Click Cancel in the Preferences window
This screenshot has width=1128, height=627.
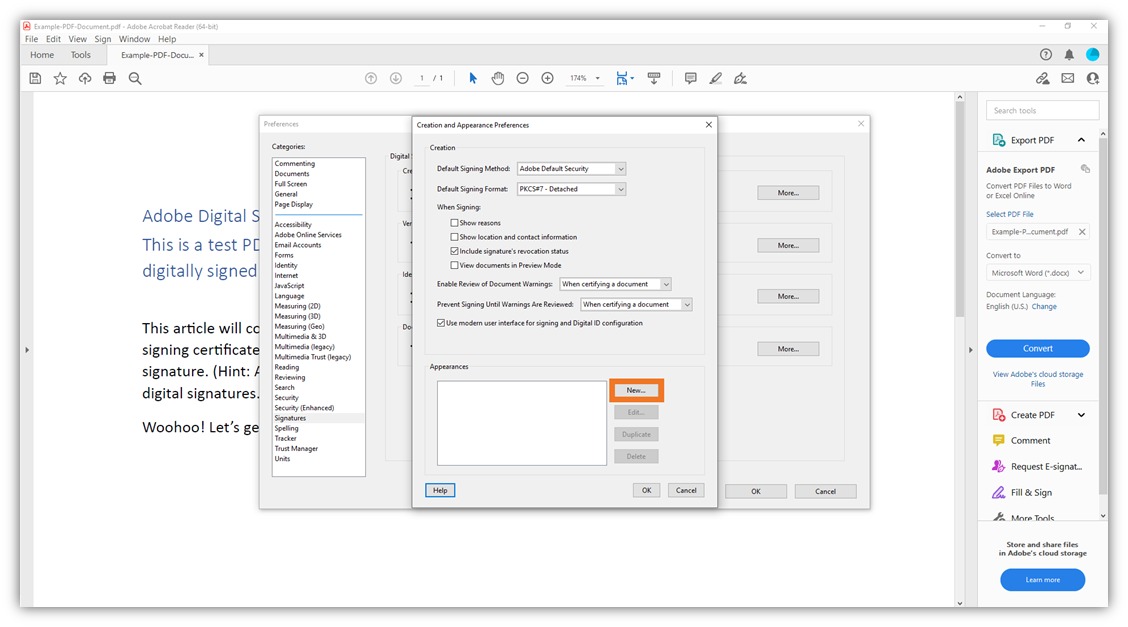825,492
